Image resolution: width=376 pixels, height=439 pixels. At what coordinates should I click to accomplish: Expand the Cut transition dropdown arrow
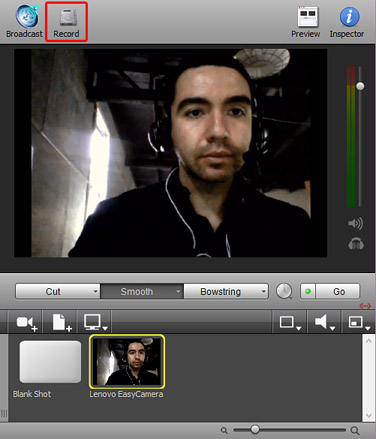click(x=95, y=292)
